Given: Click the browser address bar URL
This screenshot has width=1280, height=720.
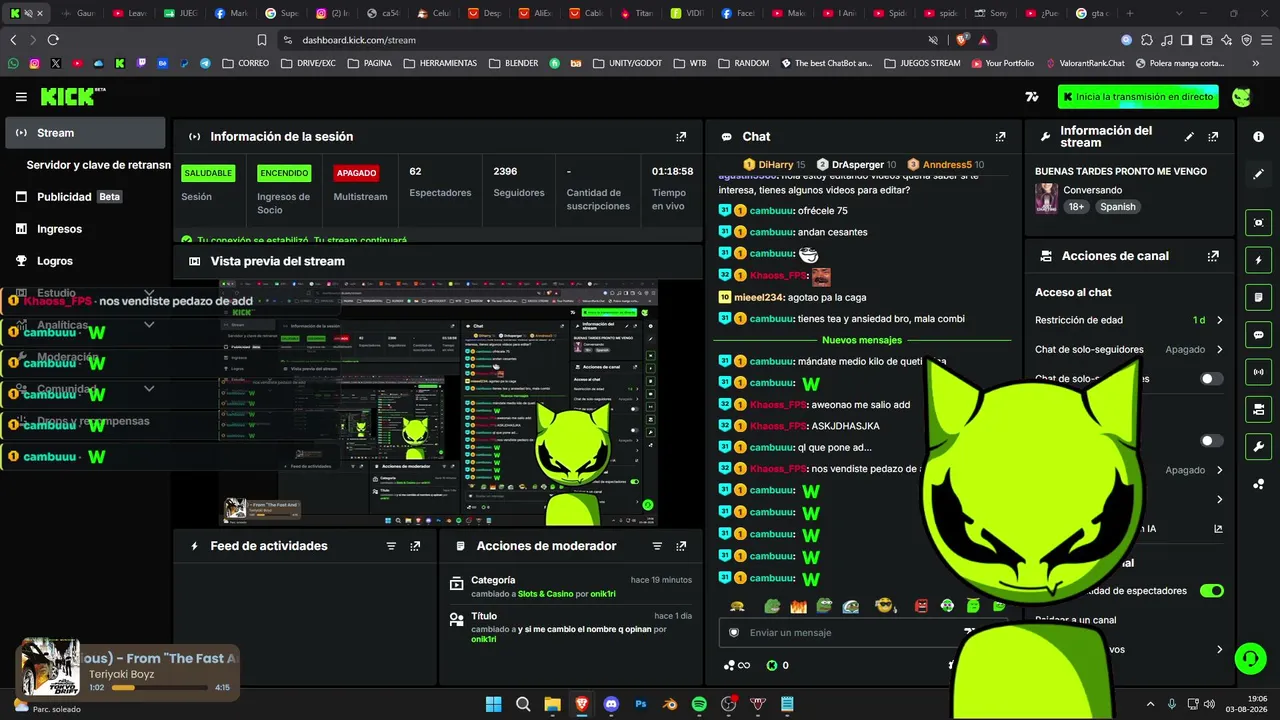Looking at the screenshot, I should [x=359, y=40].
